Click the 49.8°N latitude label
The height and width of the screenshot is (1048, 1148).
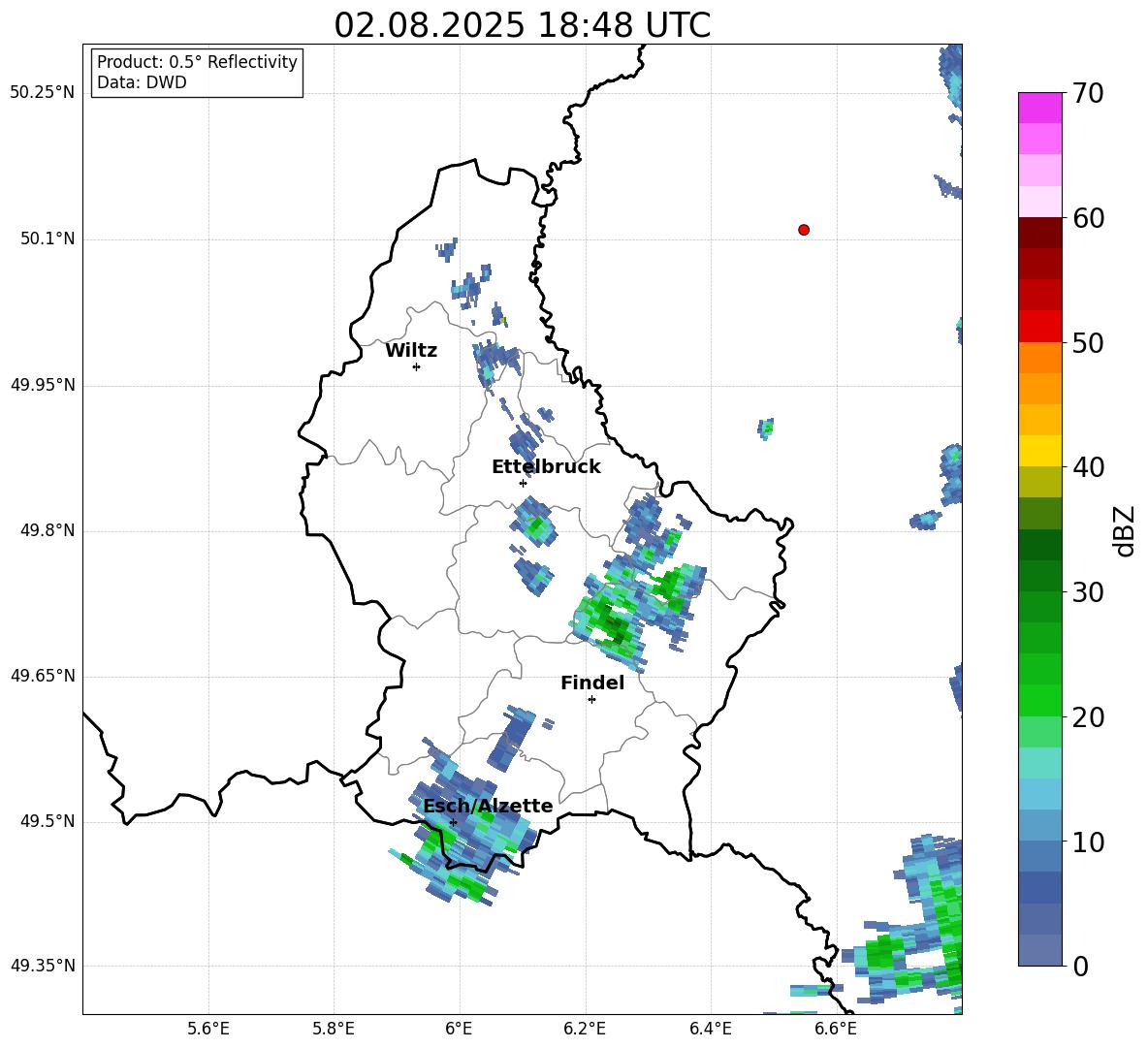pos(48,530)
